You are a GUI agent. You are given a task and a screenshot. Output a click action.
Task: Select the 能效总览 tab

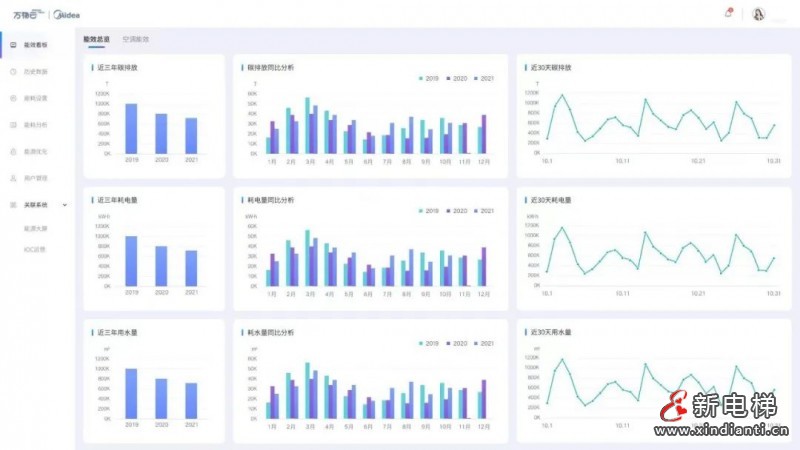[x=96, y=39]
